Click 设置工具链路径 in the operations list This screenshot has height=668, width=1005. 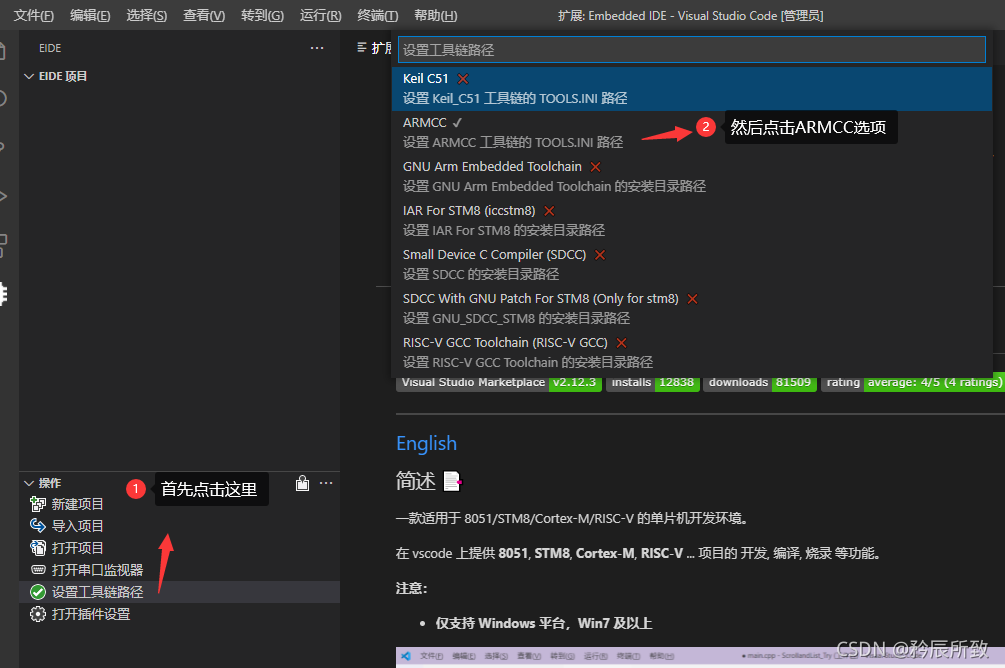click(179, 592)
